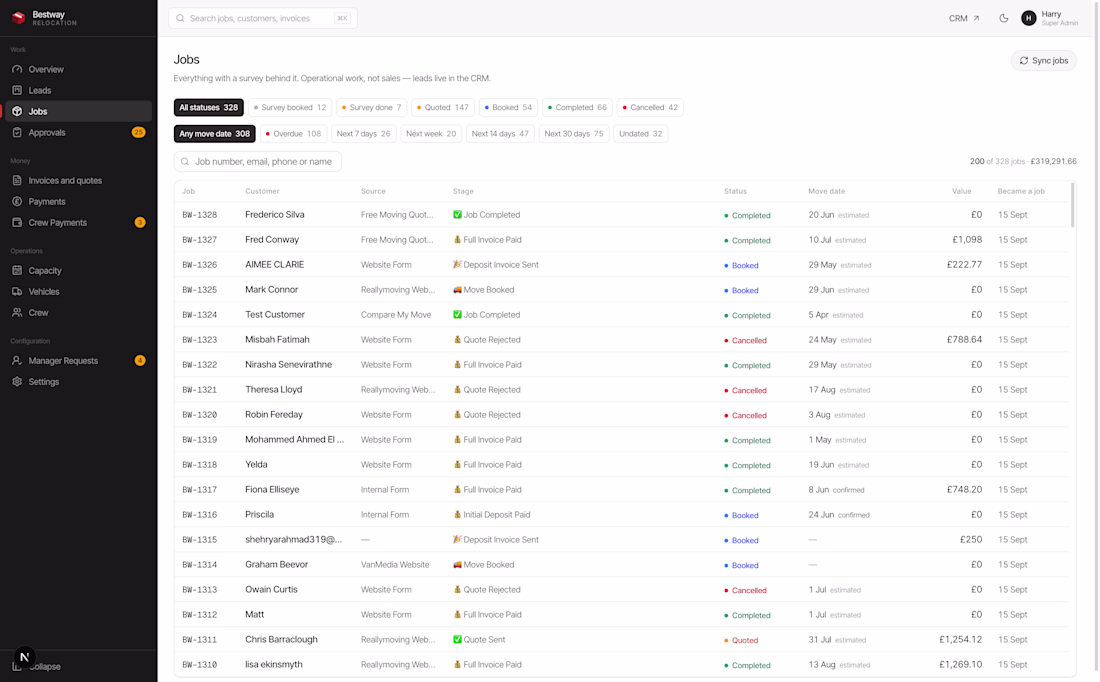Click Deposit Invoice Sent stage on BW-1315

coord(496,540)
